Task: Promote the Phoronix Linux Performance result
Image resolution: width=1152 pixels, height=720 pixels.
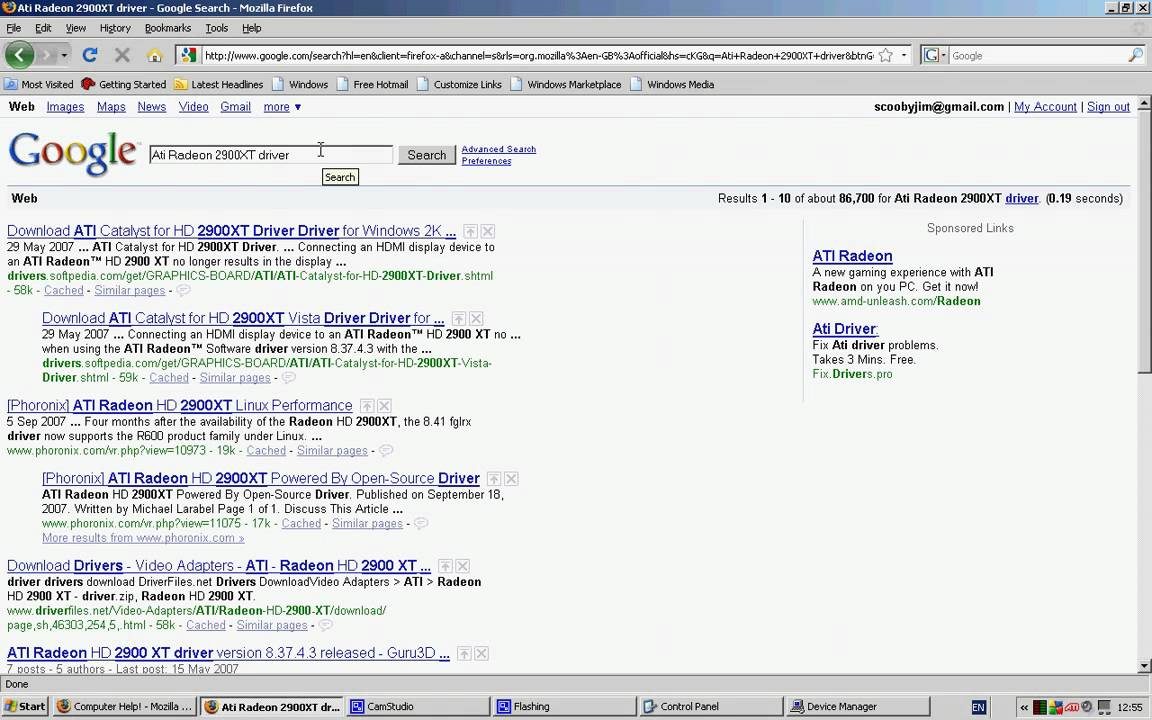Action: pyautogui.click(x=367, y=406)
